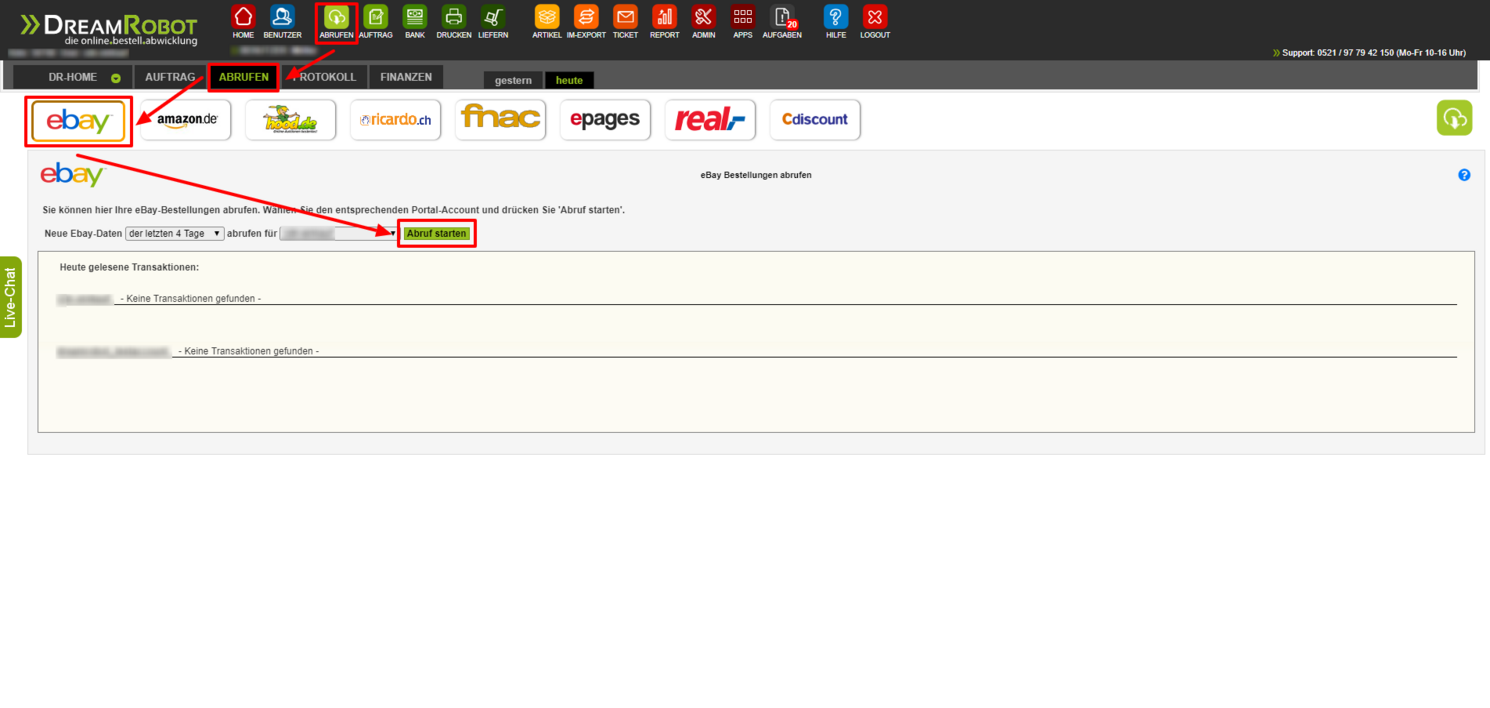Open the LIEFERN delivery icon

(493, 16)
